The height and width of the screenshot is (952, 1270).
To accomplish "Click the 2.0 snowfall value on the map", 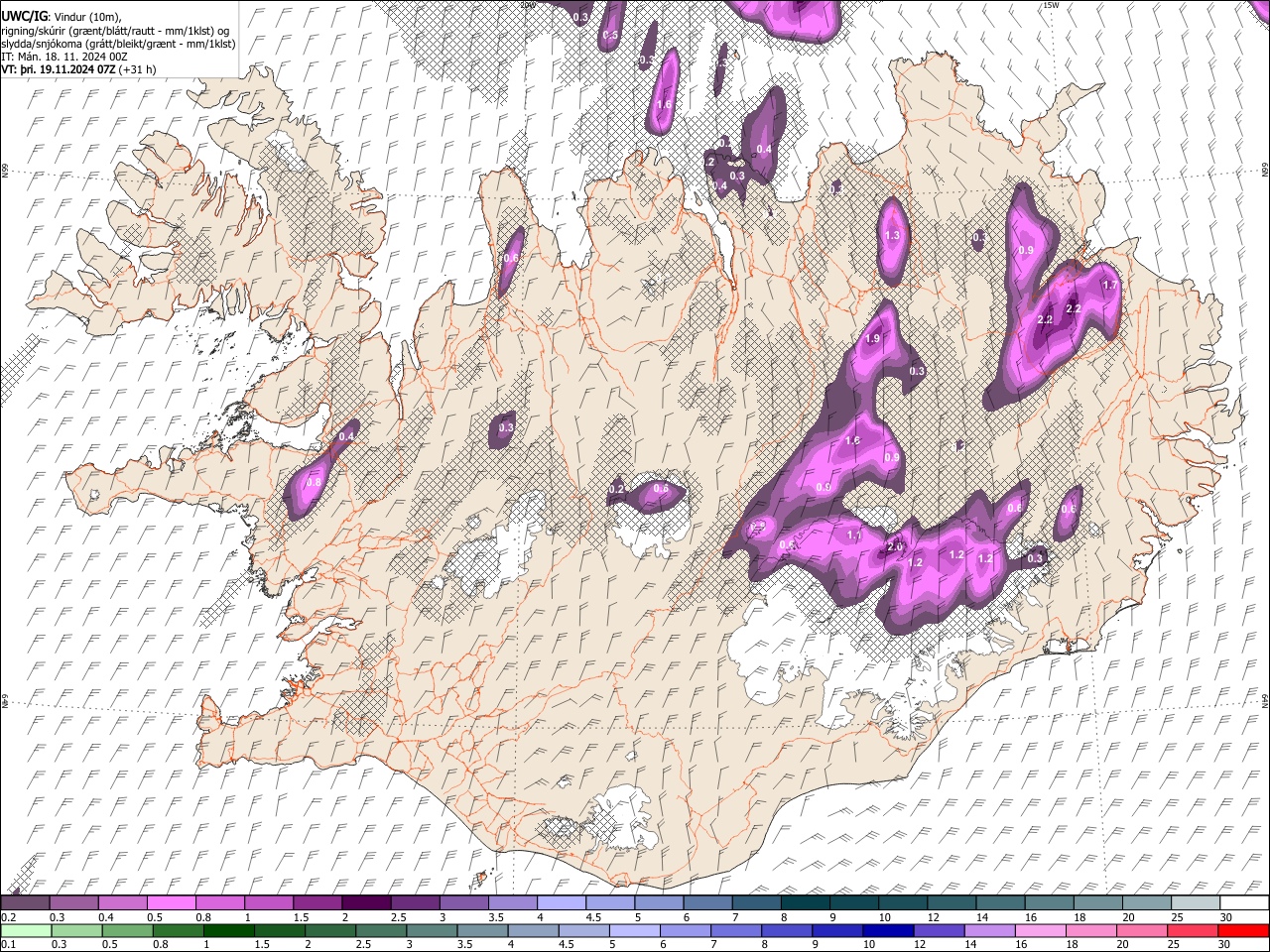I will 895,547.
